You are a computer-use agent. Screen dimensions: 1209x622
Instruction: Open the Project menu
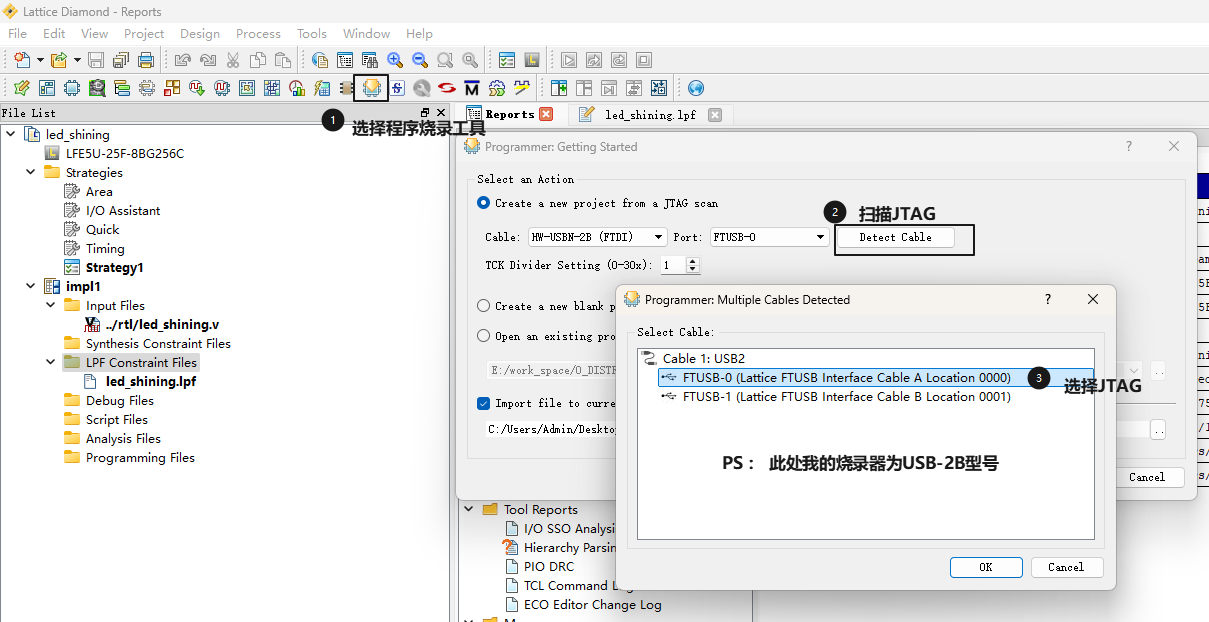click(144, 33)
